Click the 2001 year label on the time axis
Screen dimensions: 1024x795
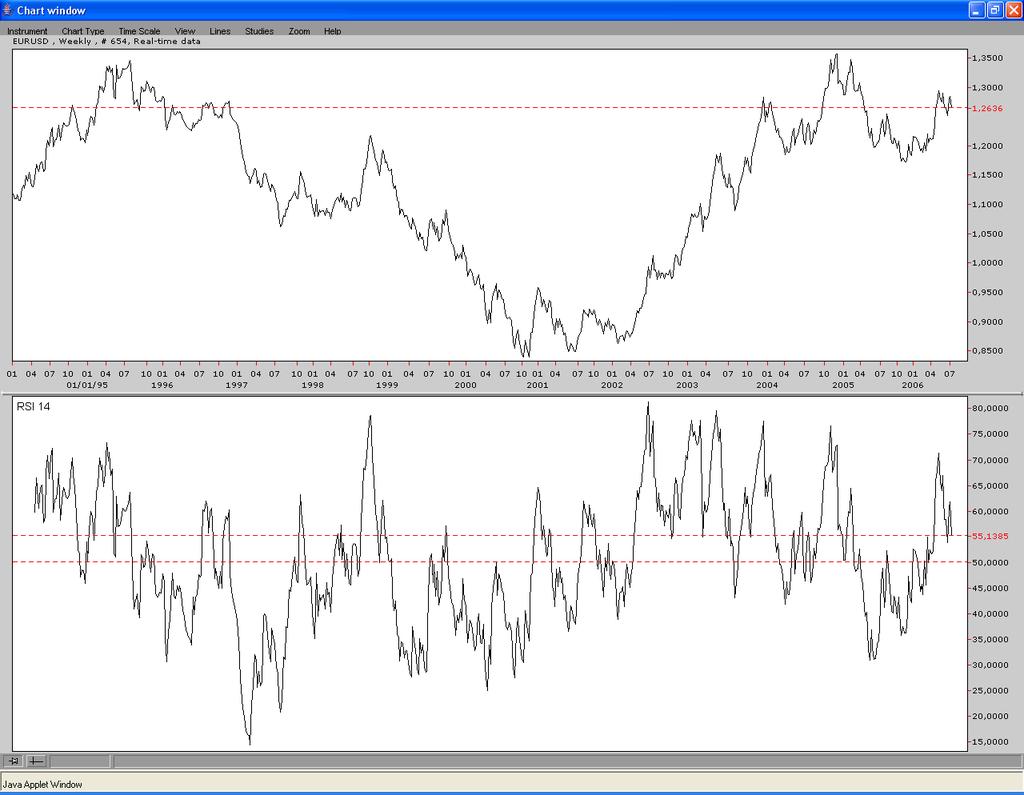pos(537,385)
